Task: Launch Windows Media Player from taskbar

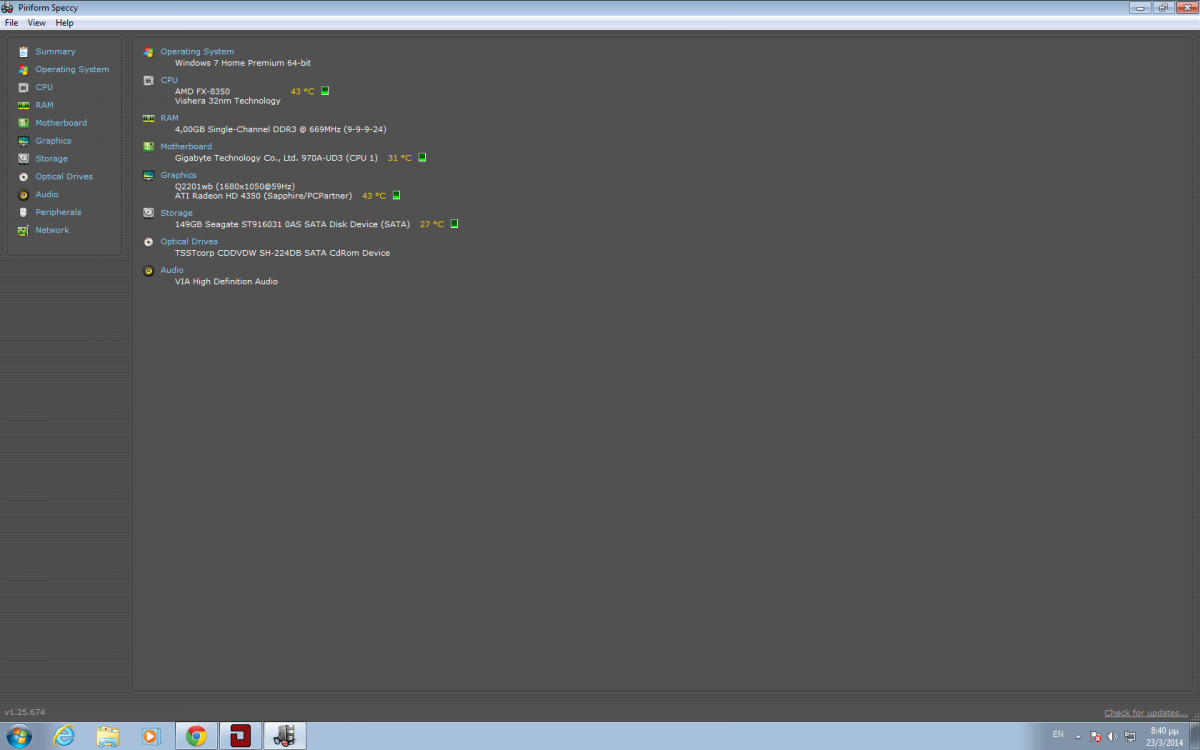Action: 151,736
